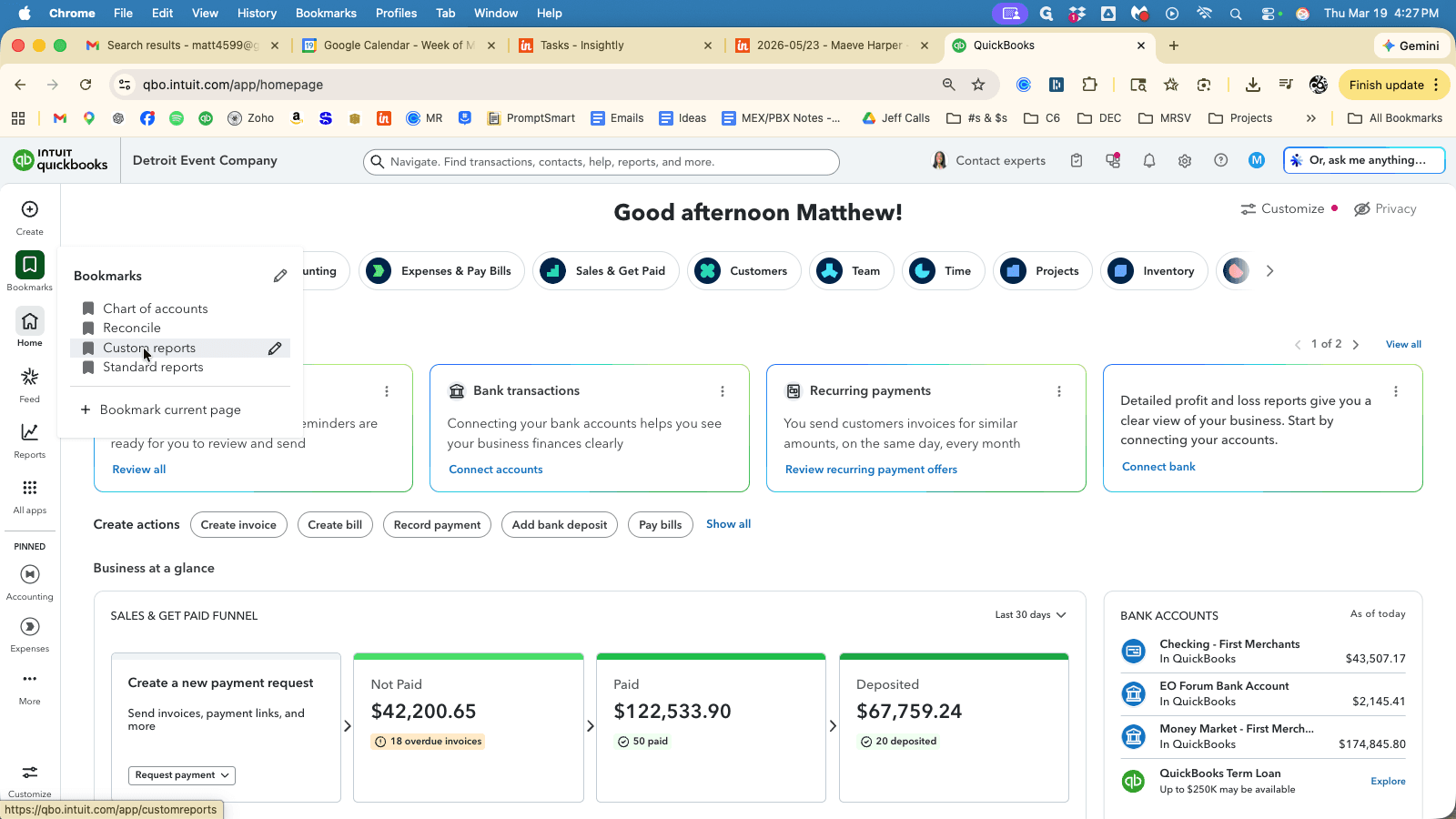
Task: Switch to the Google Calendar tab
Action: (399, 45)
